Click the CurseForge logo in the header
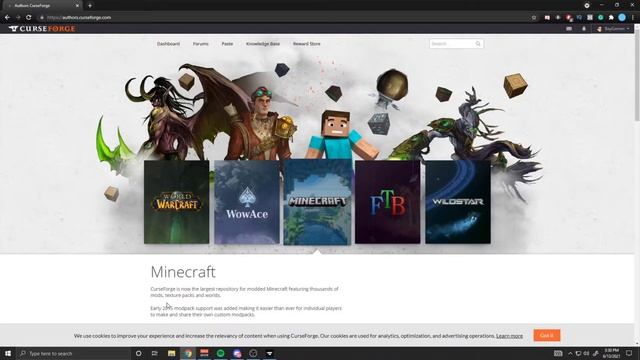Viewport: 640px width, 360px height. click(x=42, y=29)
